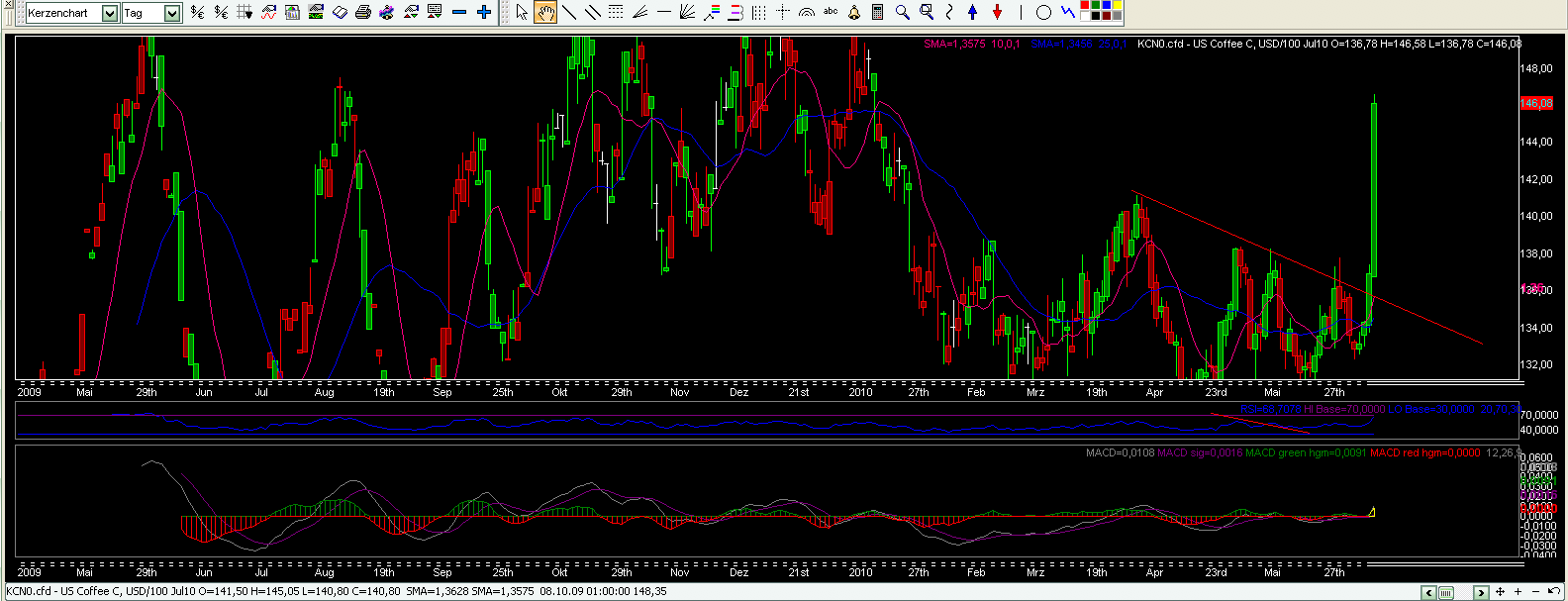Select the vertical dotted time lines tool
This screenshot has width=1568, height=601.
click(x=759, y=12)
